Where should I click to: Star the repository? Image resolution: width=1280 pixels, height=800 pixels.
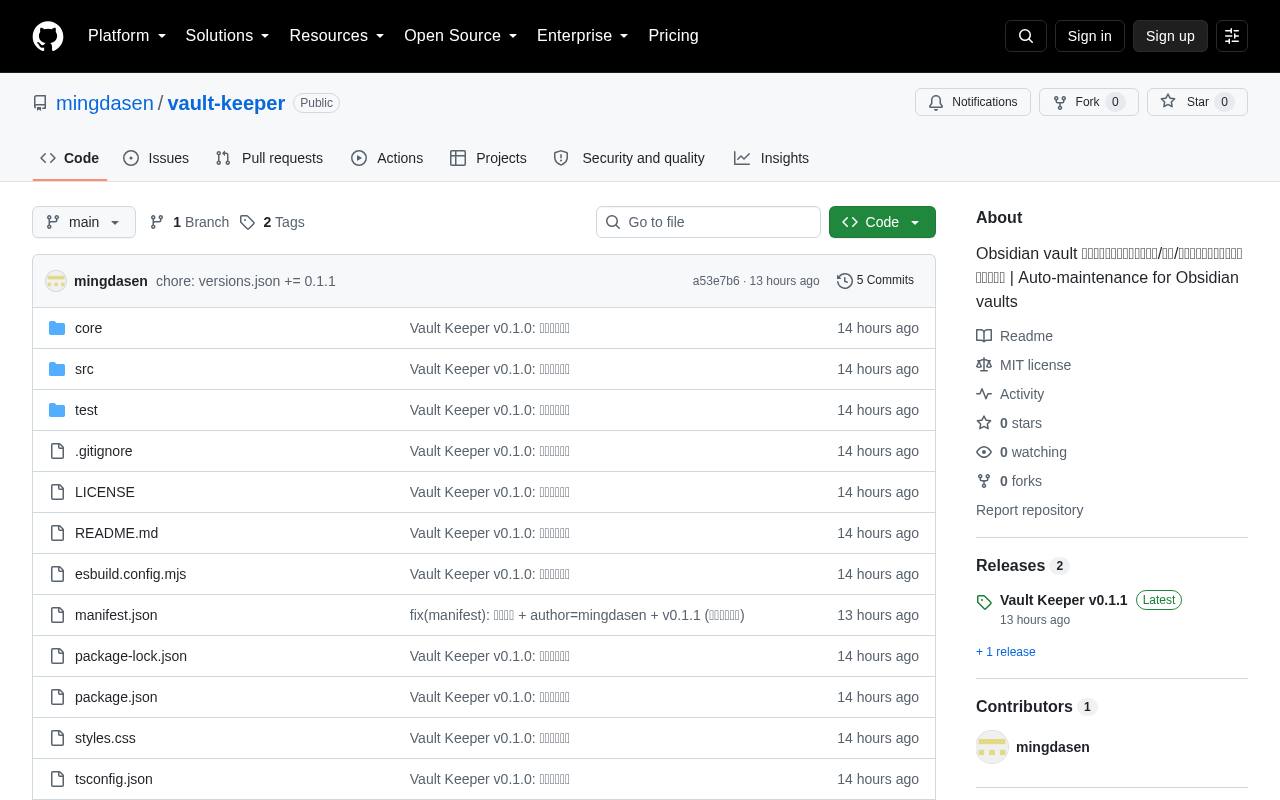pyautogui.click(x=1197, y=102)
